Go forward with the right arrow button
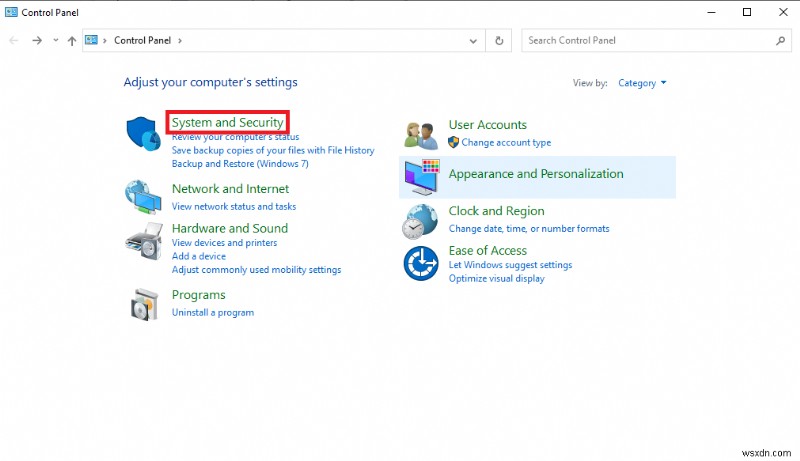Image resolution: width=800 pixels, height=461 pixels. 37,40
